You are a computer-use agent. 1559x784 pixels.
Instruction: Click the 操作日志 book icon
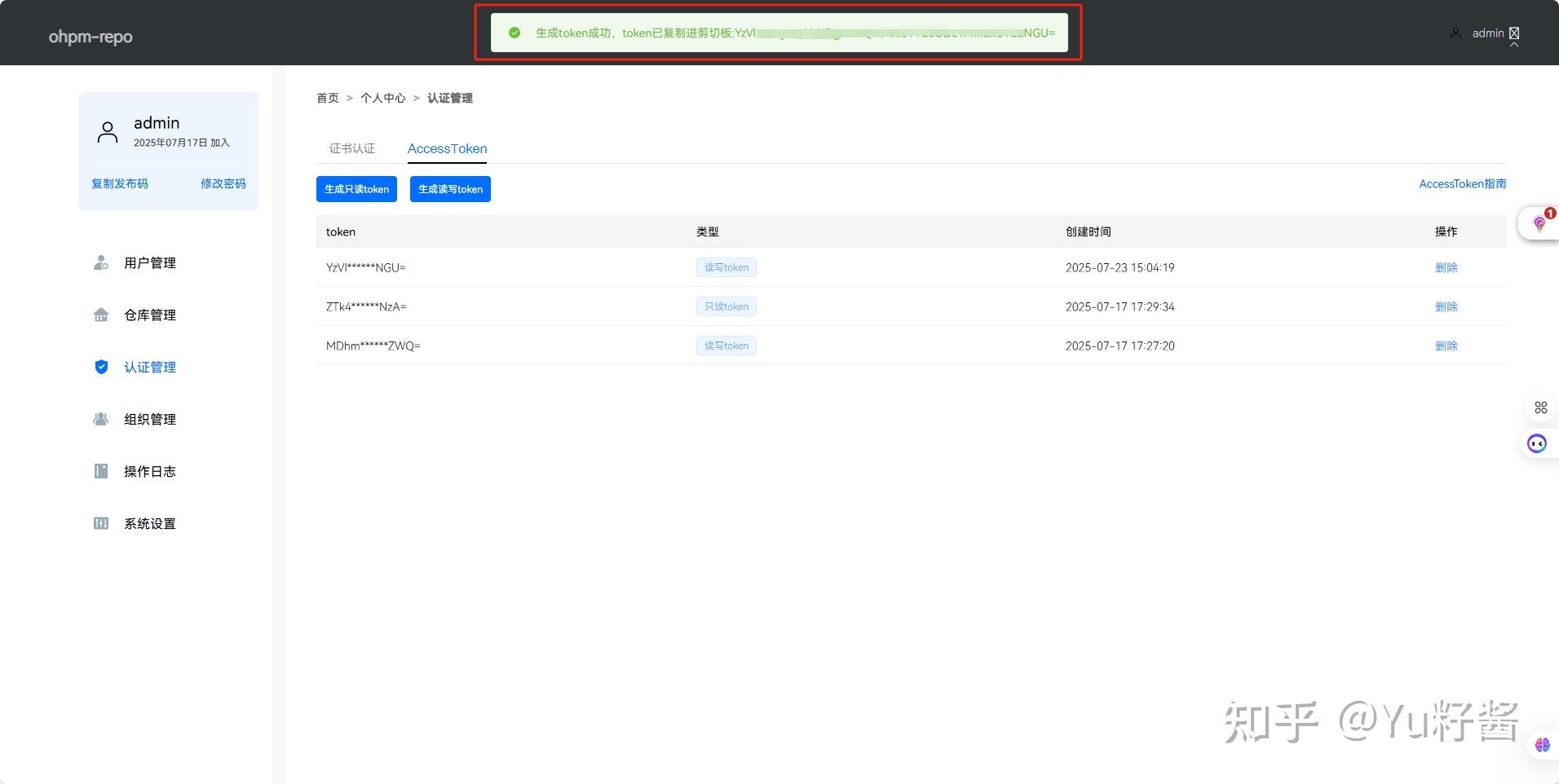(101, 471)
